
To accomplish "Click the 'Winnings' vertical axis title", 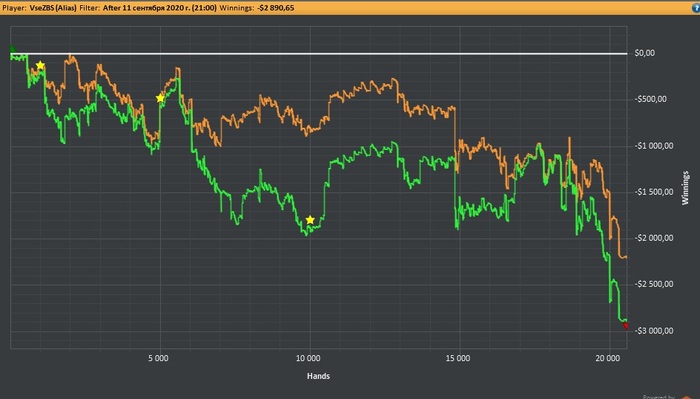I will coord(685,188).
